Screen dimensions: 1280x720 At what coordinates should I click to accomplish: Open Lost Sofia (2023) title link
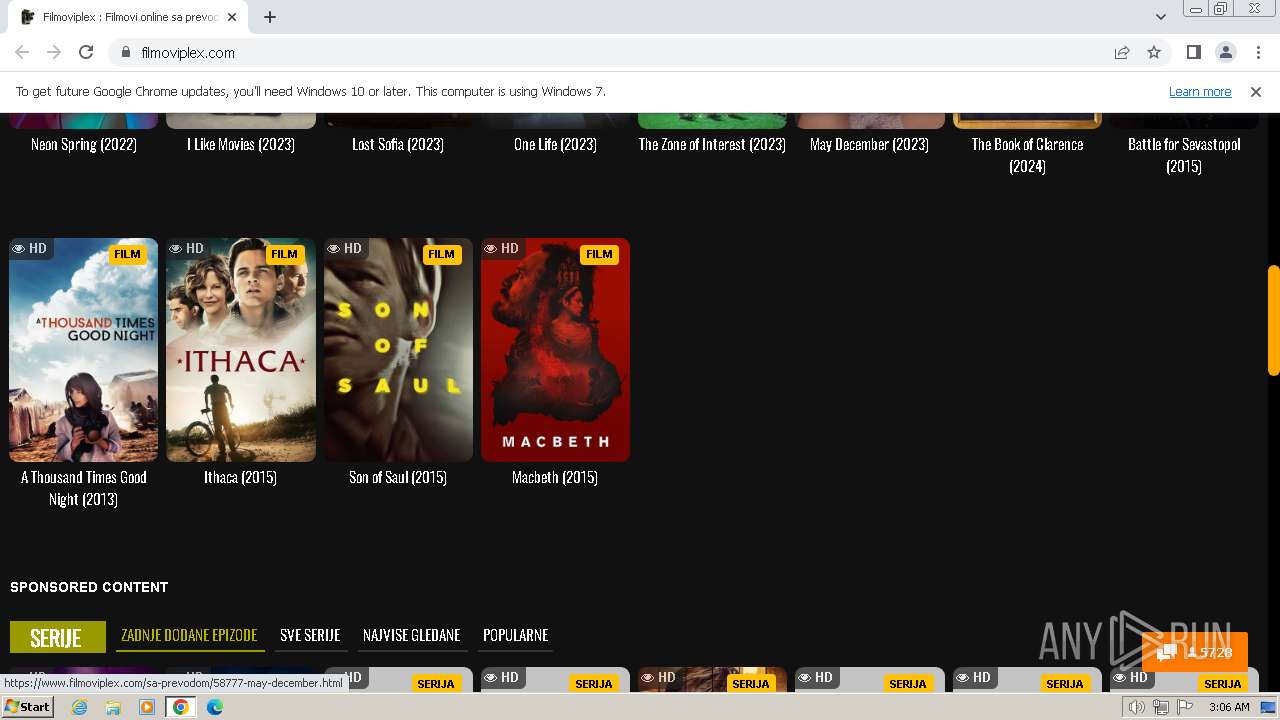point(398,144)
